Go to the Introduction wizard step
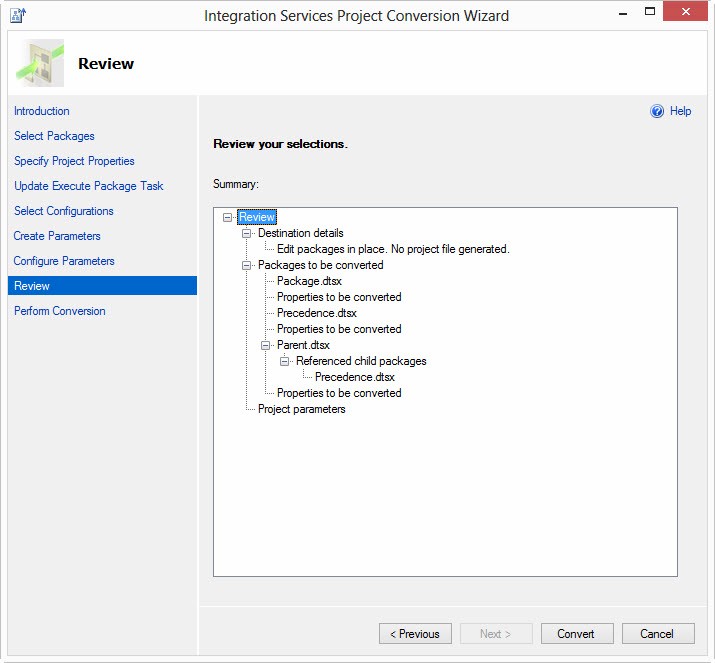The image size is (715, 663). 42,111
